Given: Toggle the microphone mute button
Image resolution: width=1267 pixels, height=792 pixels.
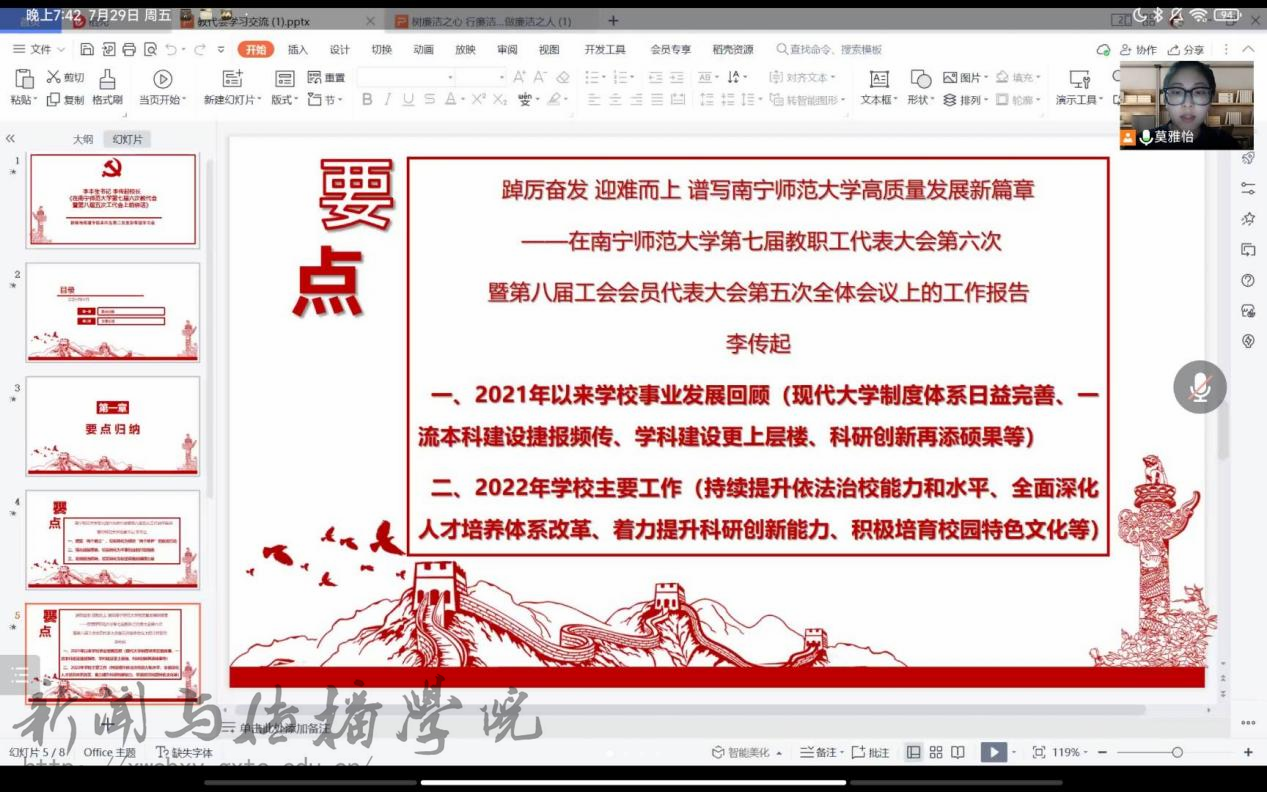Looking at the screenshot, I should [1200, 387].
